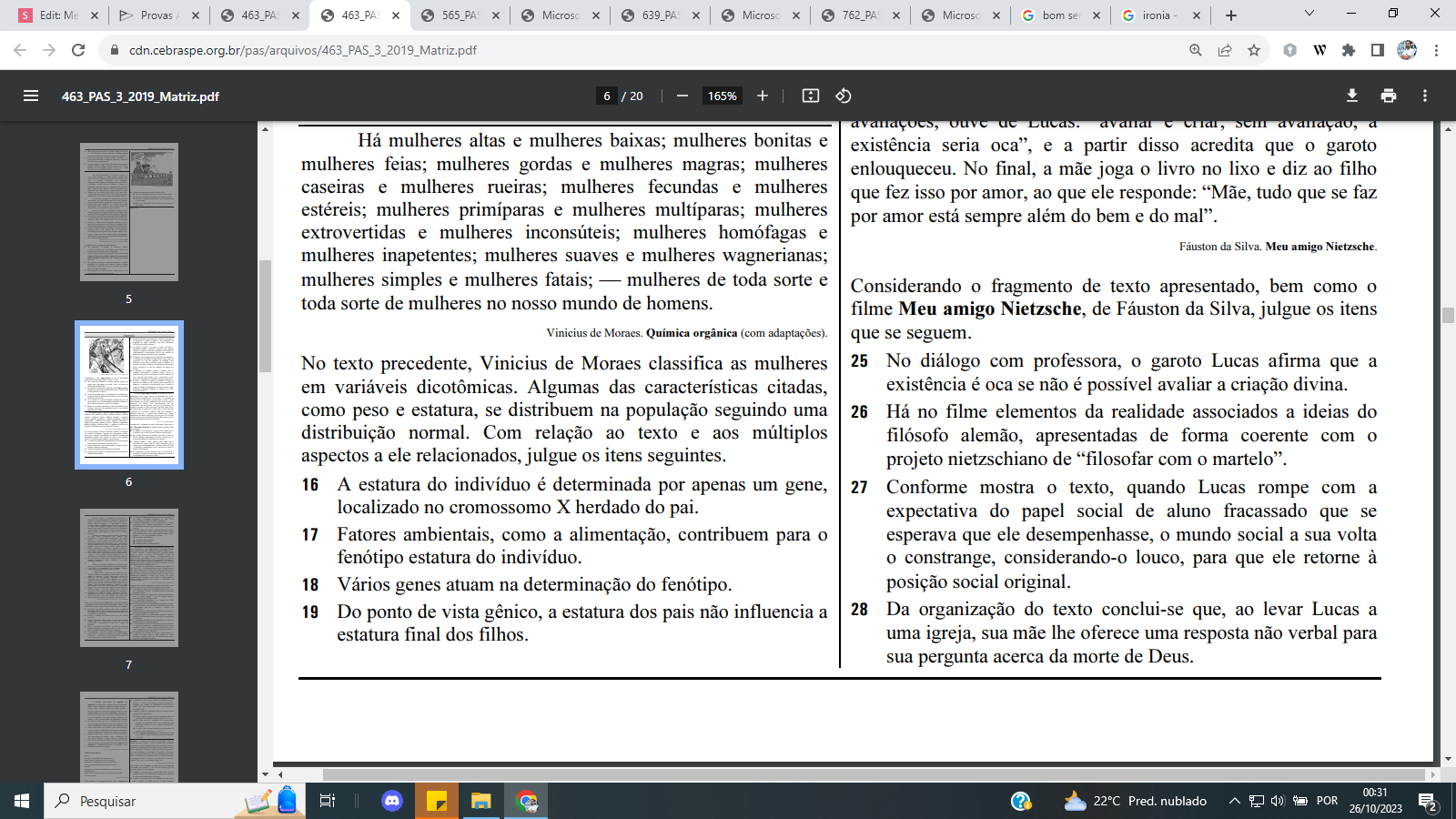Open a new browser tab
Image resolution: width=1456 pixels, height=819 pixels.
[1231, 15]
